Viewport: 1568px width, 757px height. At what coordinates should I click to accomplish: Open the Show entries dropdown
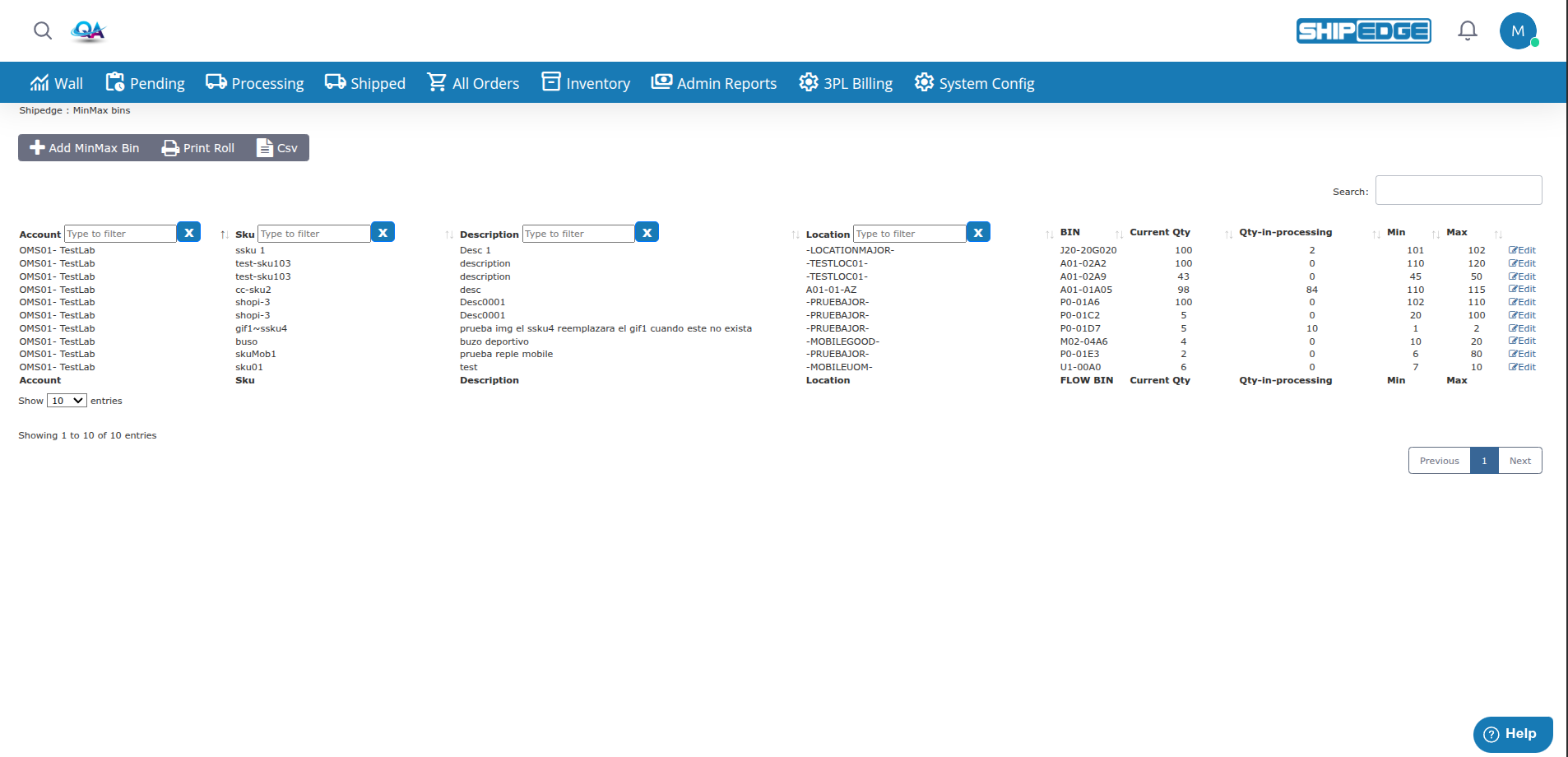click(67, 401)
